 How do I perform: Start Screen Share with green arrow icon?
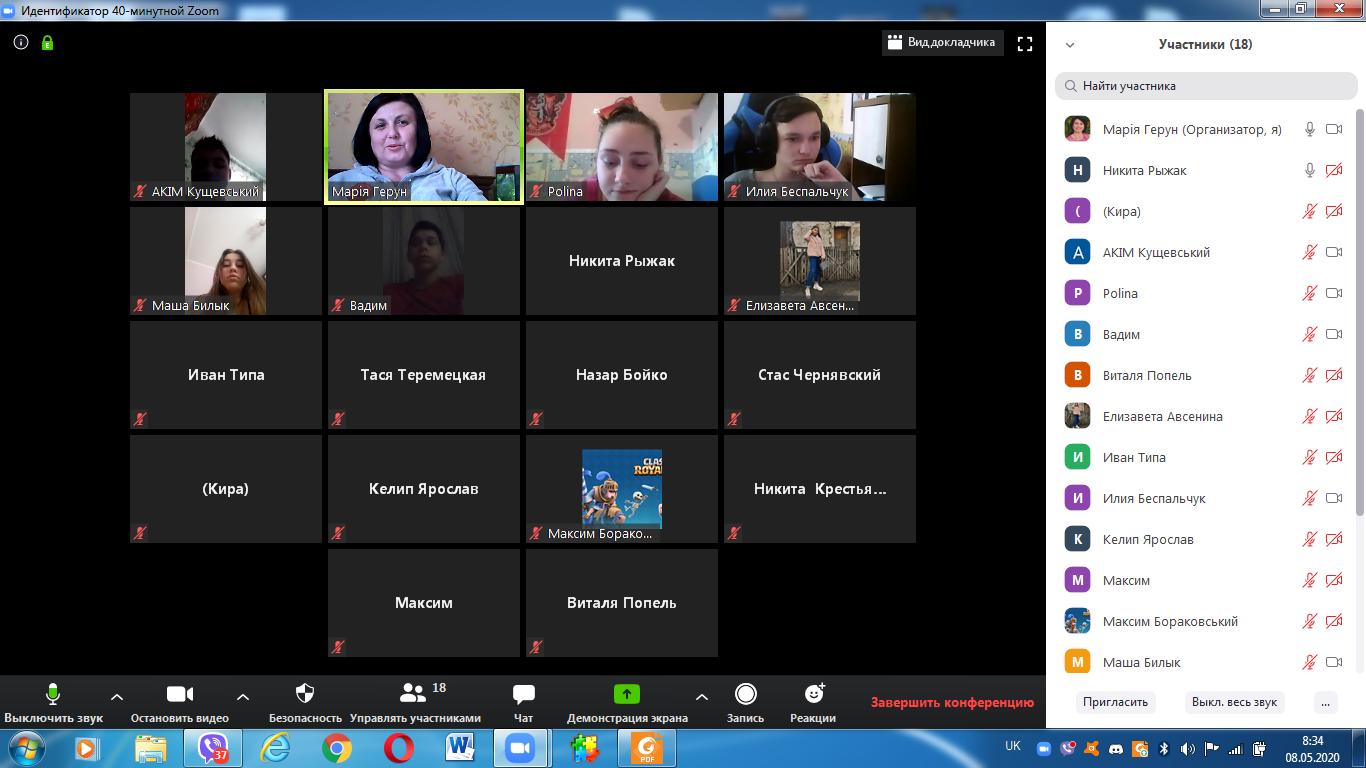coord(626,694)
